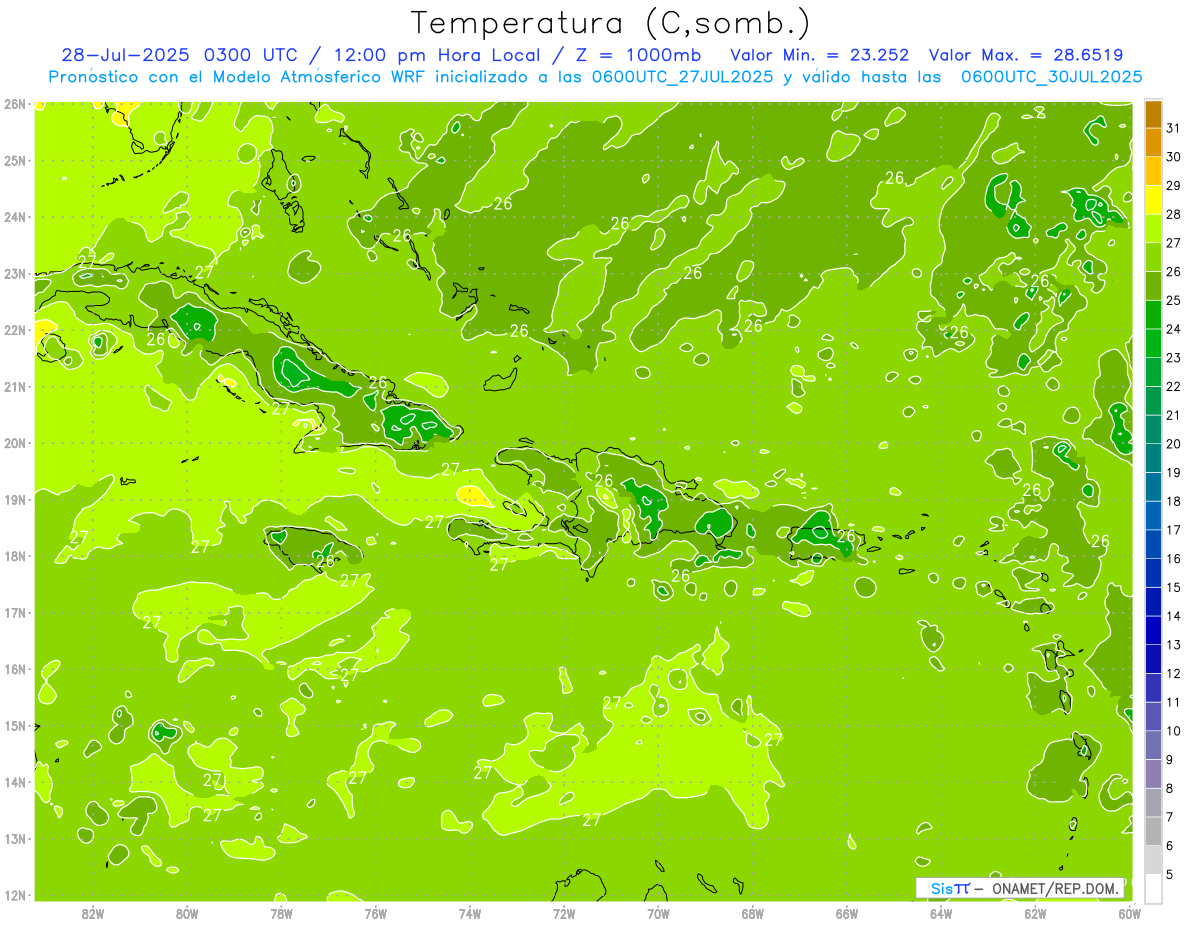Click the "20N" latitude axis label

tap(15, 443)
